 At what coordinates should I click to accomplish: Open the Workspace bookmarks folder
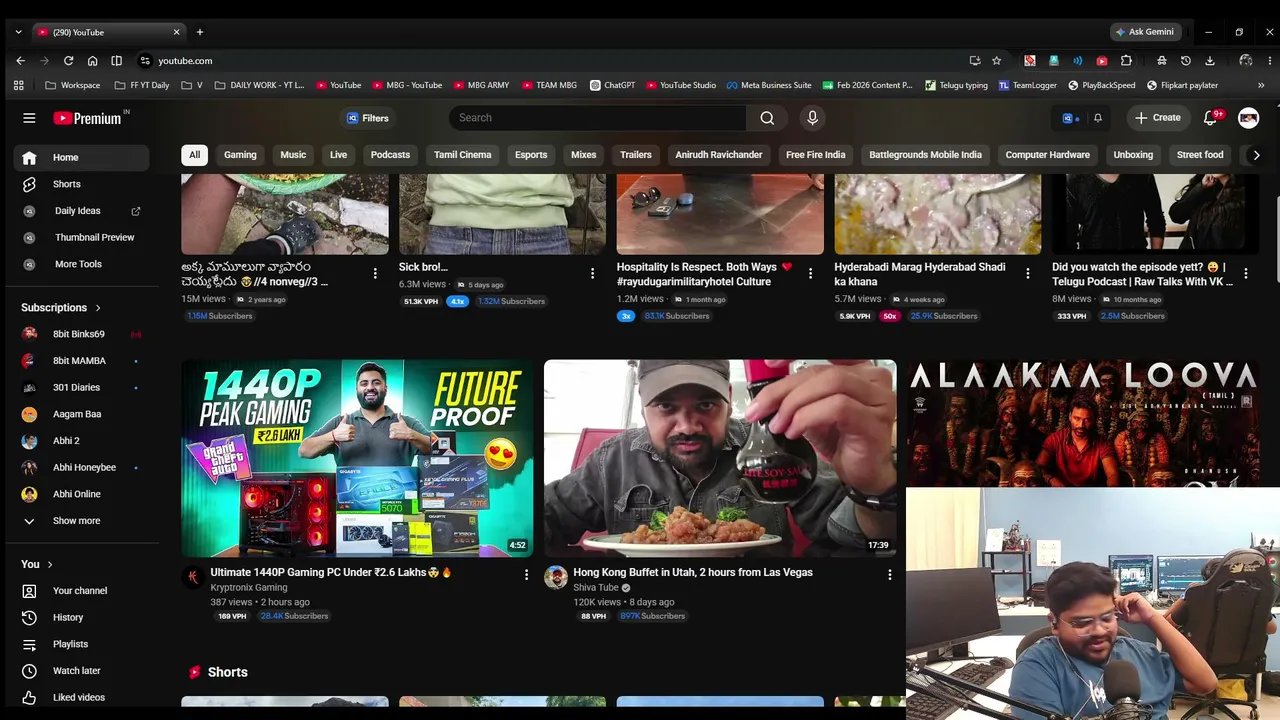(72, 85)
